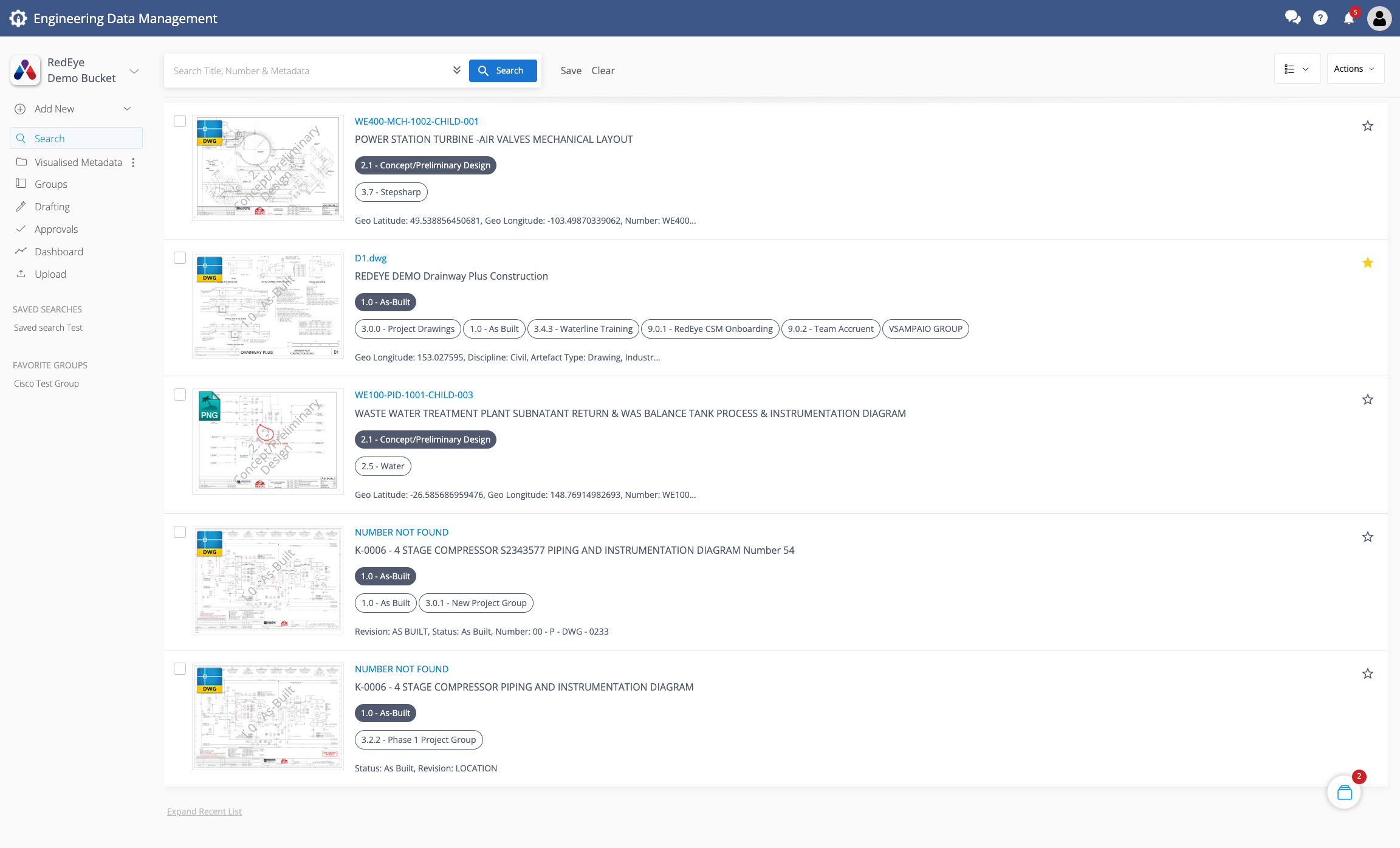
Task: Open the D1.dwg drawing thumbnail
Action: click(268, 305)
